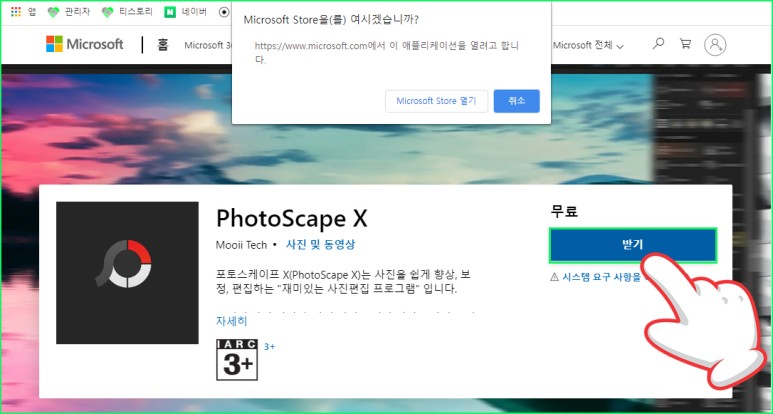Click the Microsoft Store 열기 button
The width and height of the screenshot is (773, 414).
(436, 101)
